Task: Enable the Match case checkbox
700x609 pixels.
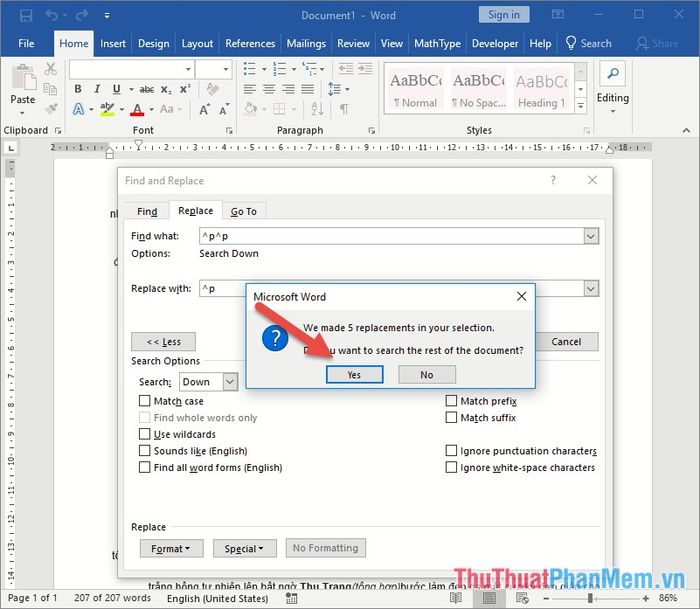Action: point(144,400)
